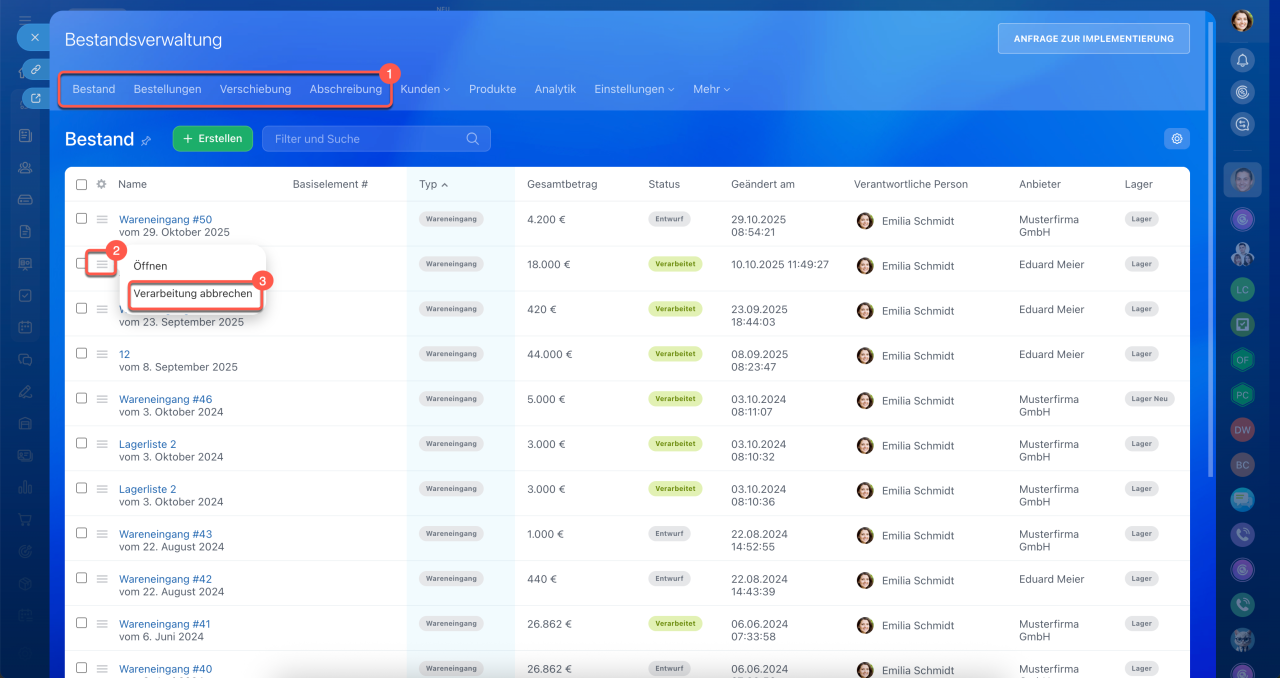Screen dimensions: 1280x678
Task: Click the pin icon beside Bestand heading
Action: (146, 141)
